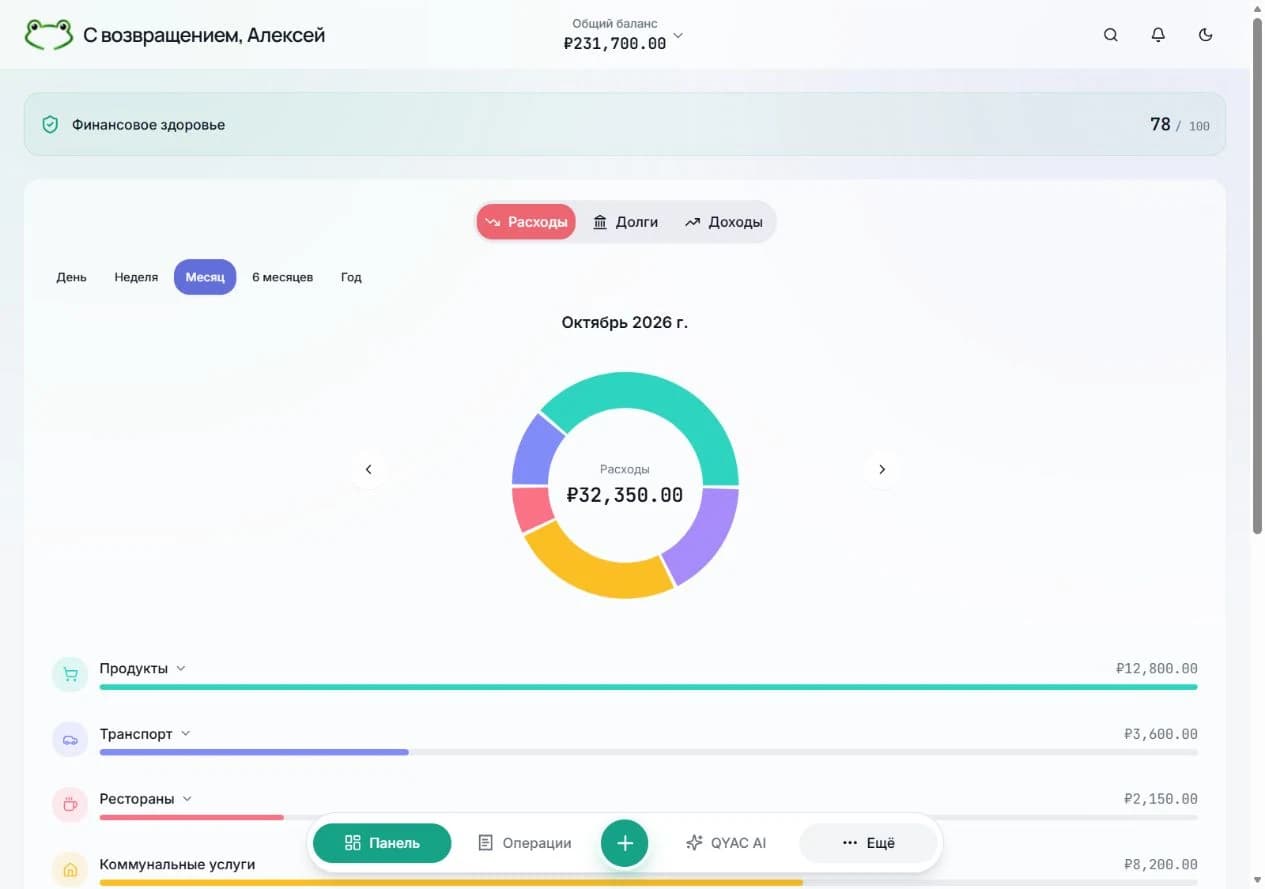The height and width of the screenshot is (889, 1265).
Task: Switch to the Доходы tab
Action: tap(723, 222)
